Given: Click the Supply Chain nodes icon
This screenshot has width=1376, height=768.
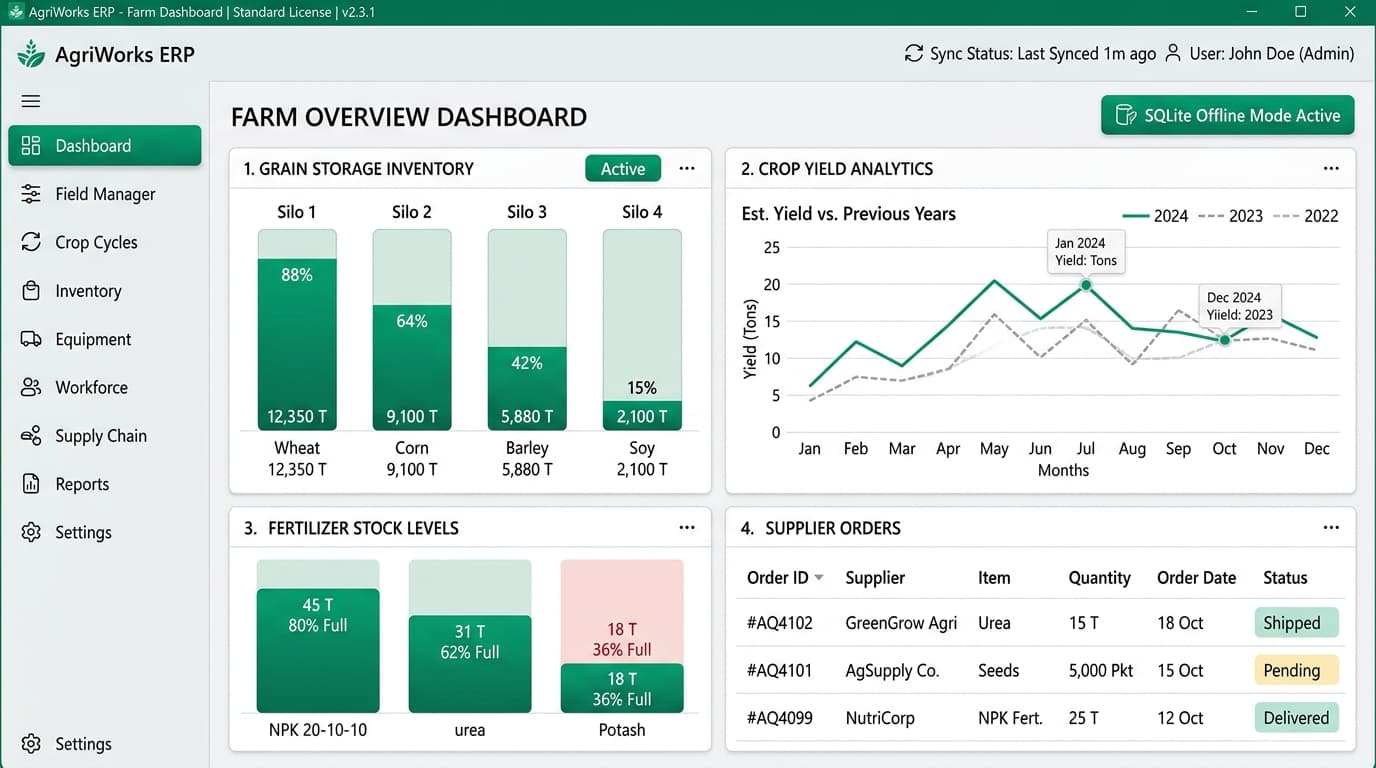Looking at the screenshot, I should (31, 436).
